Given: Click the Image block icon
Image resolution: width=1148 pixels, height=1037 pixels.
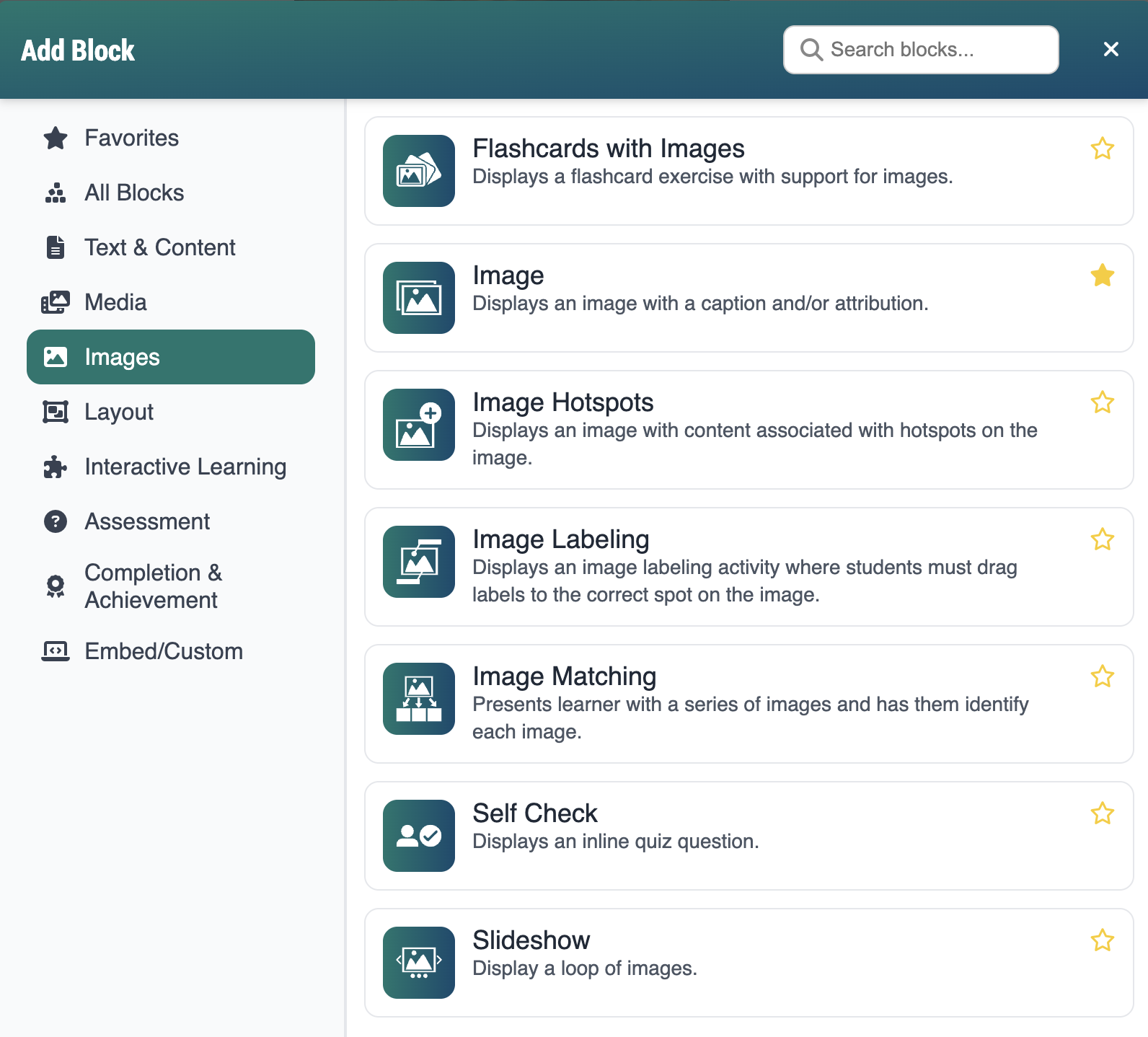Looking at the screenshot, I should 419,298.
